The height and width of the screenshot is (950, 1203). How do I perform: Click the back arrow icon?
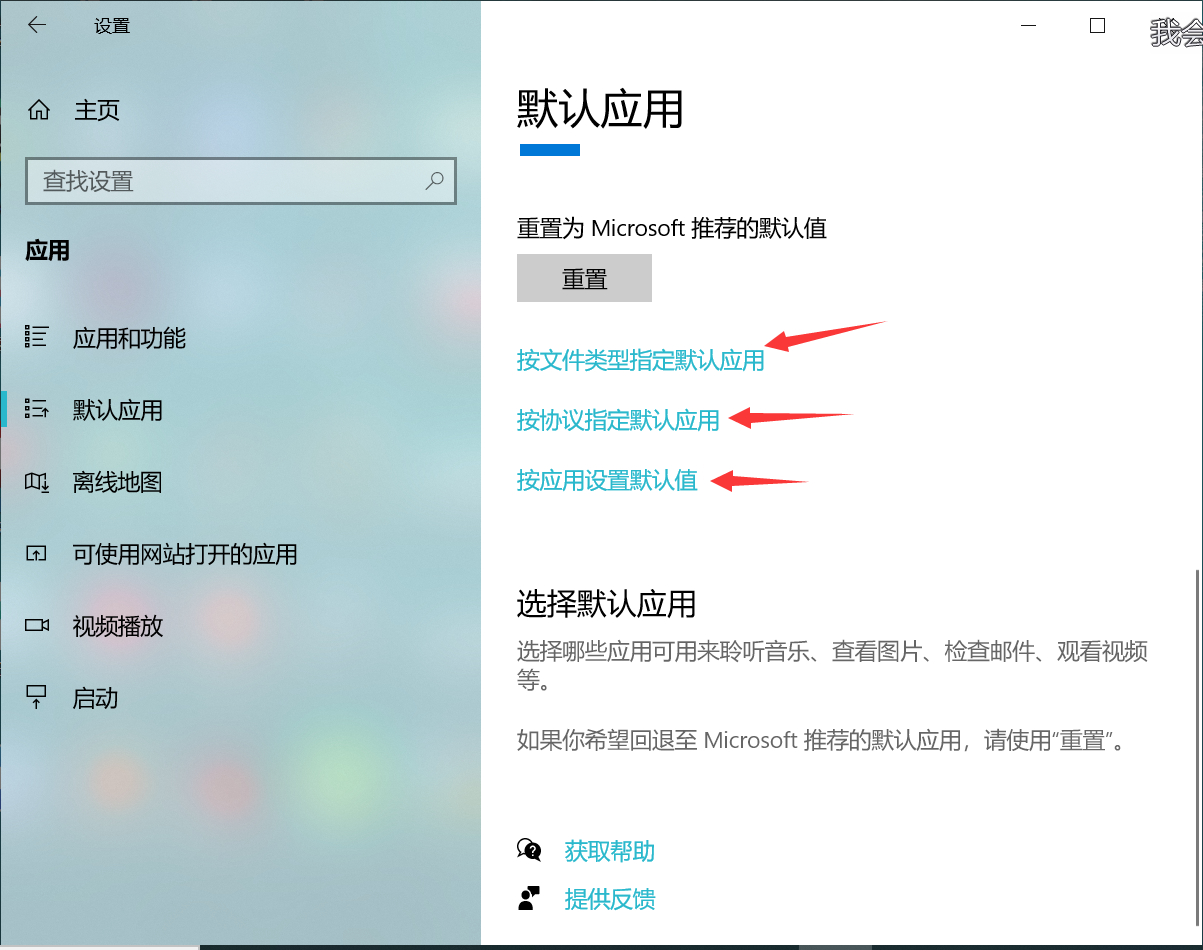pos(37,24)
